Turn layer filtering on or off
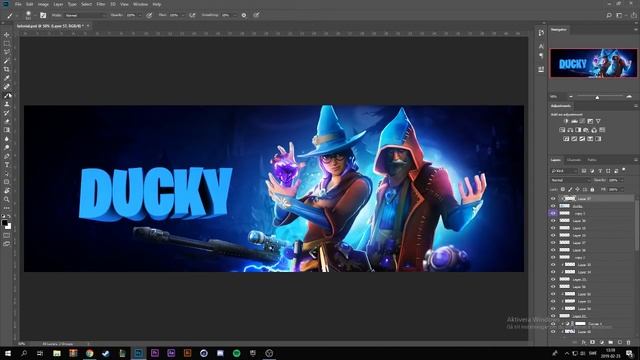 click(624, 170)
